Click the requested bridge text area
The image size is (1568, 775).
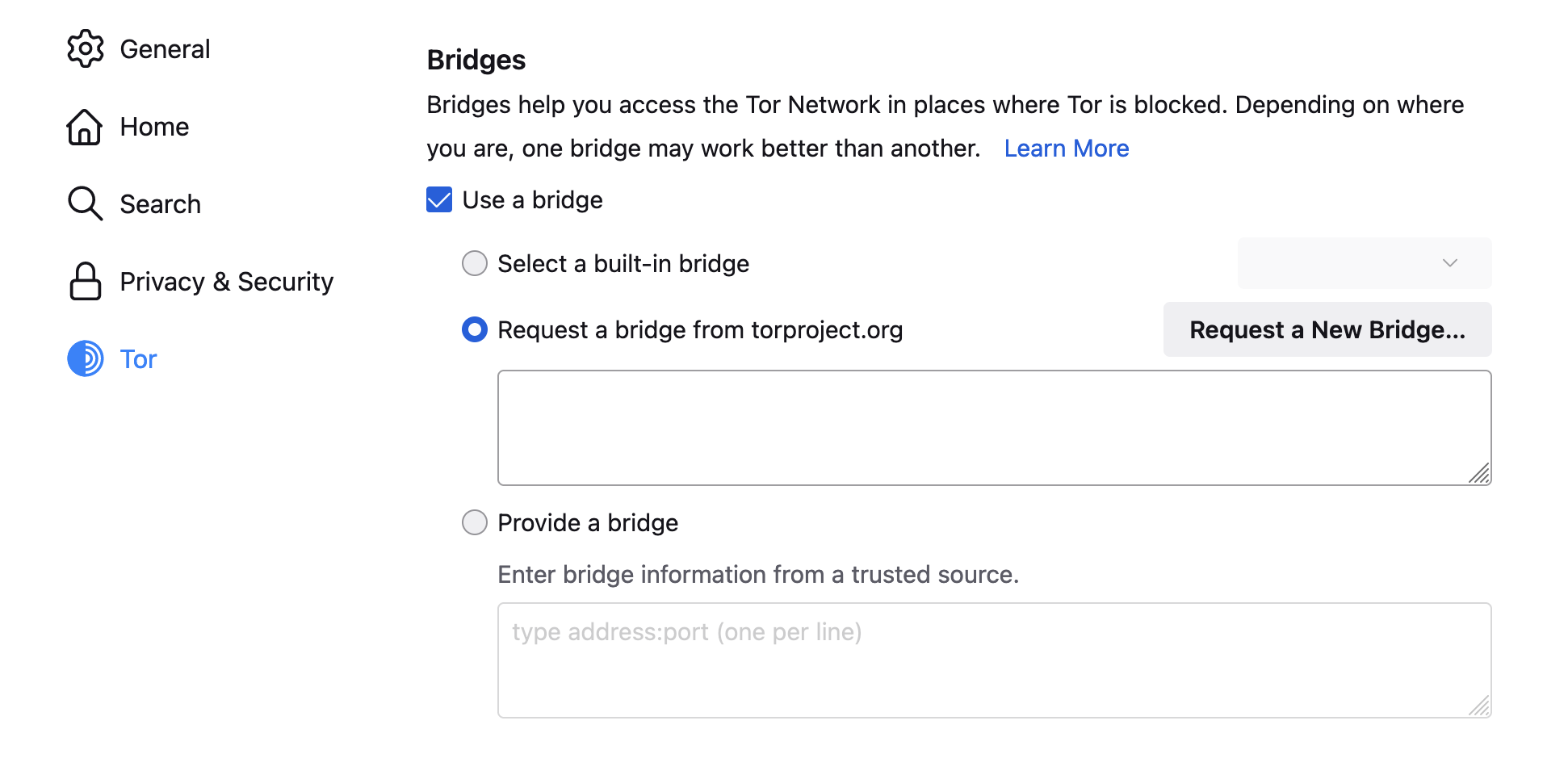click(993, 428)
